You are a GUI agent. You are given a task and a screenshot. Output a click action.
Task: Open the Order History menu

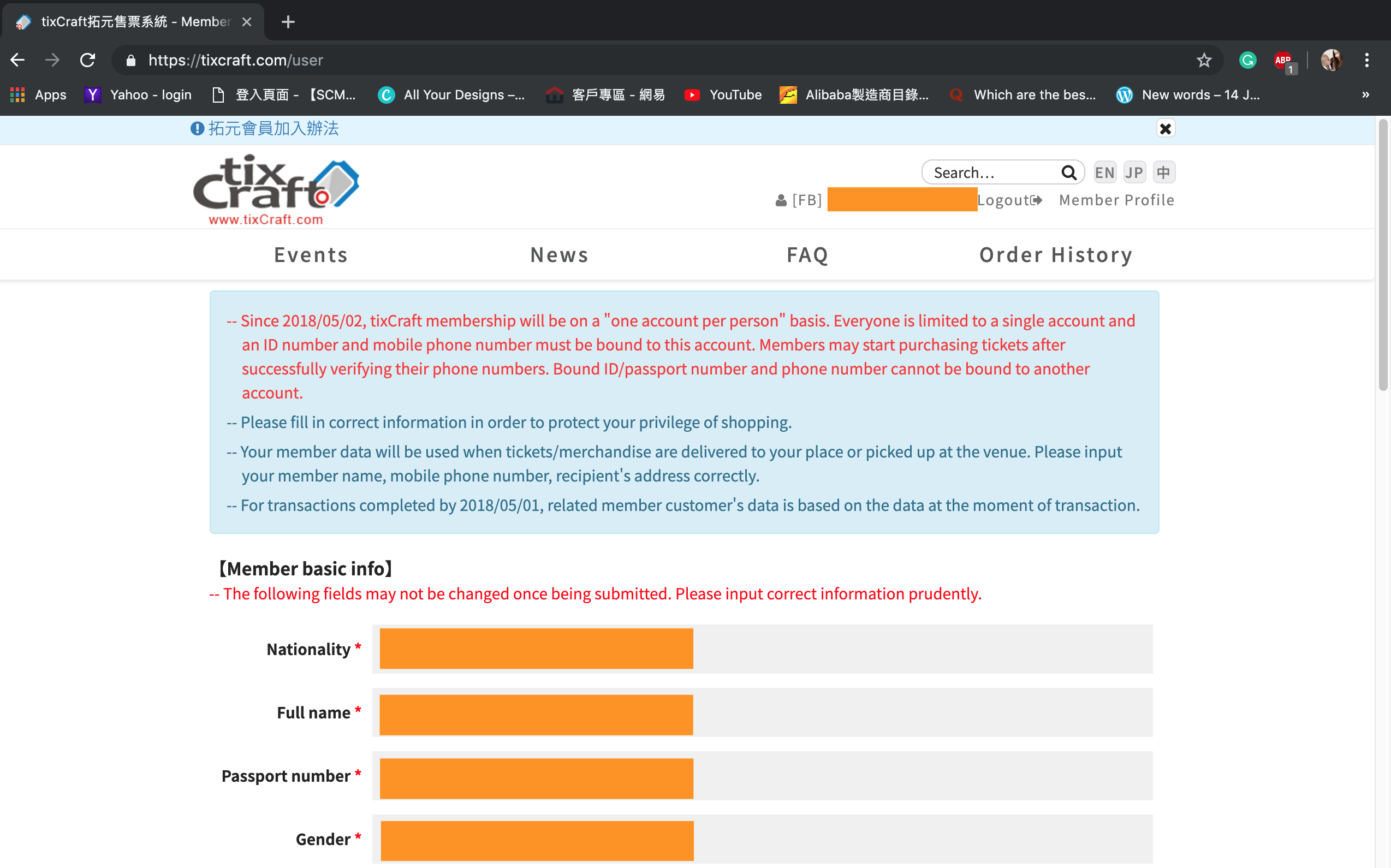(x=1056, y=255)
